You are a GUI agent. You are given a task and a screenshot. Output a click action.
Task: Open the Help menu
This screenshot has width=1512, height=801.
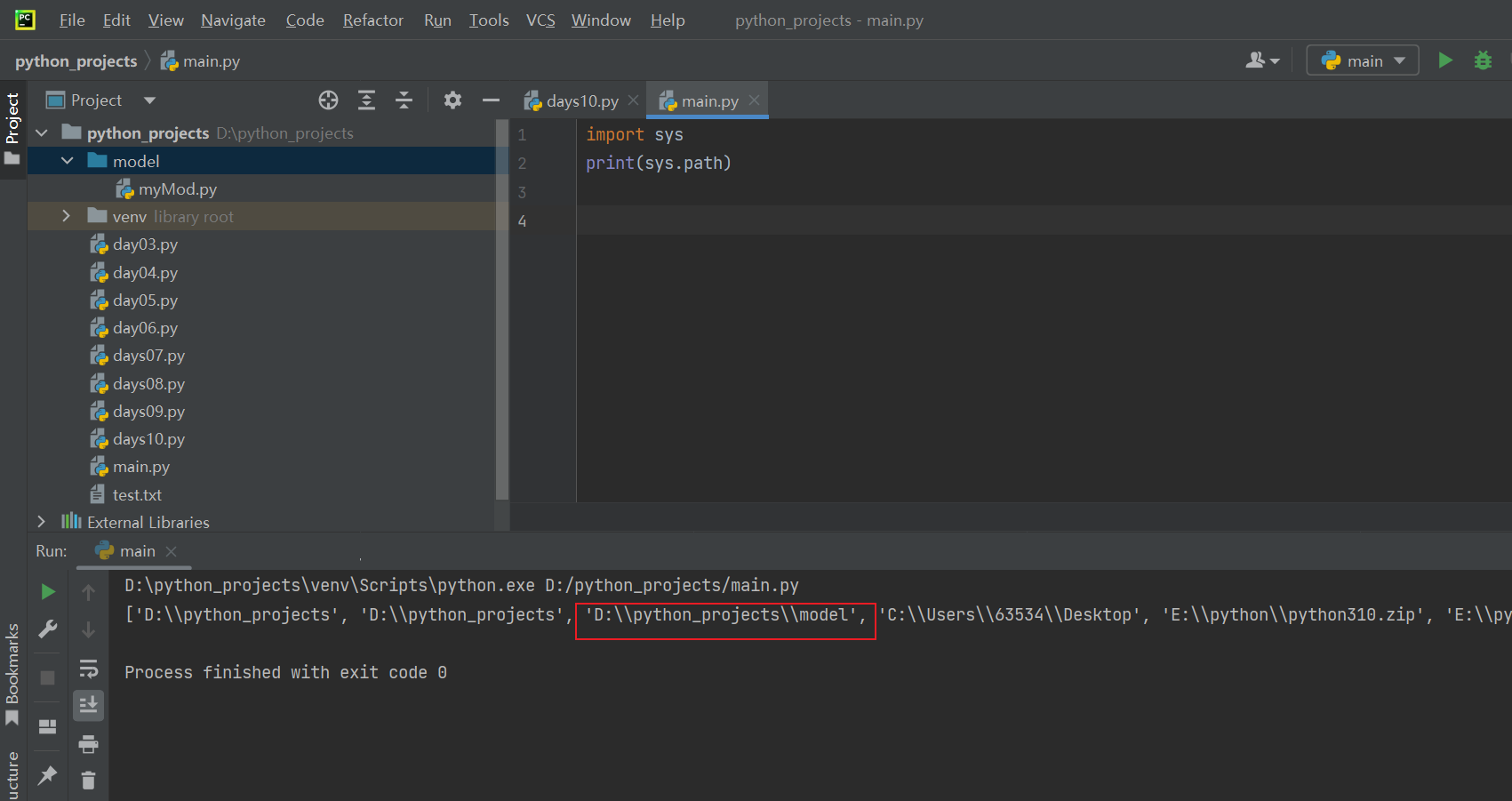coord(668,20)
